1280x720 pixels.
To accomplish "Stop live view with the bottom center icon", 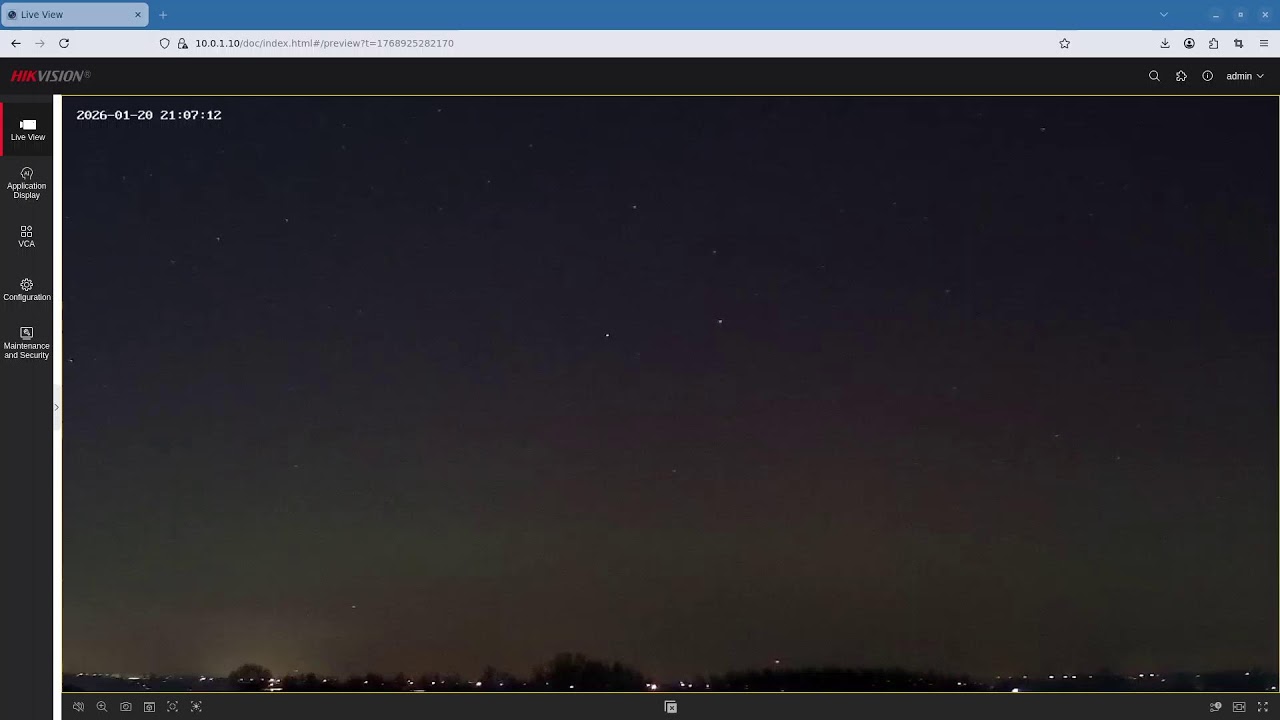I will 671,707.
